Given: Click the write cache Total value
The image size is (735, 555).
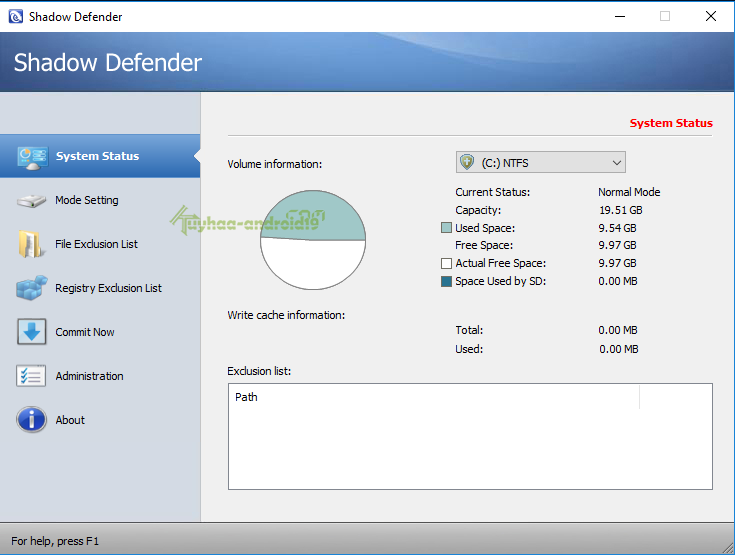Looking at the screenshot, I should point(618,330).
